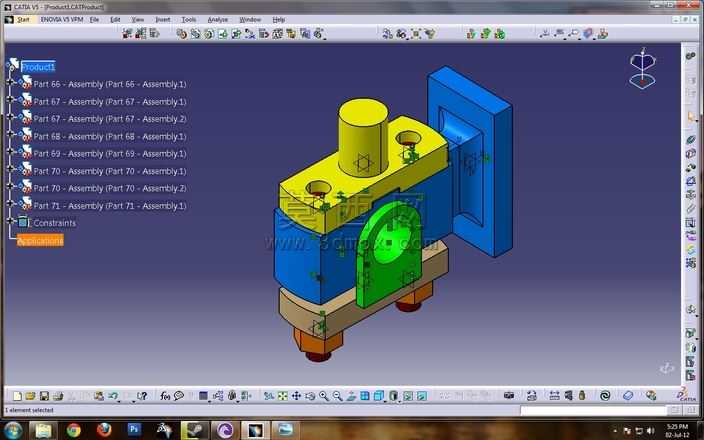This screenshot has height=440, width=704.
Task: Expand the Part 69 - Assembly node
Action: tap(9, 151)
